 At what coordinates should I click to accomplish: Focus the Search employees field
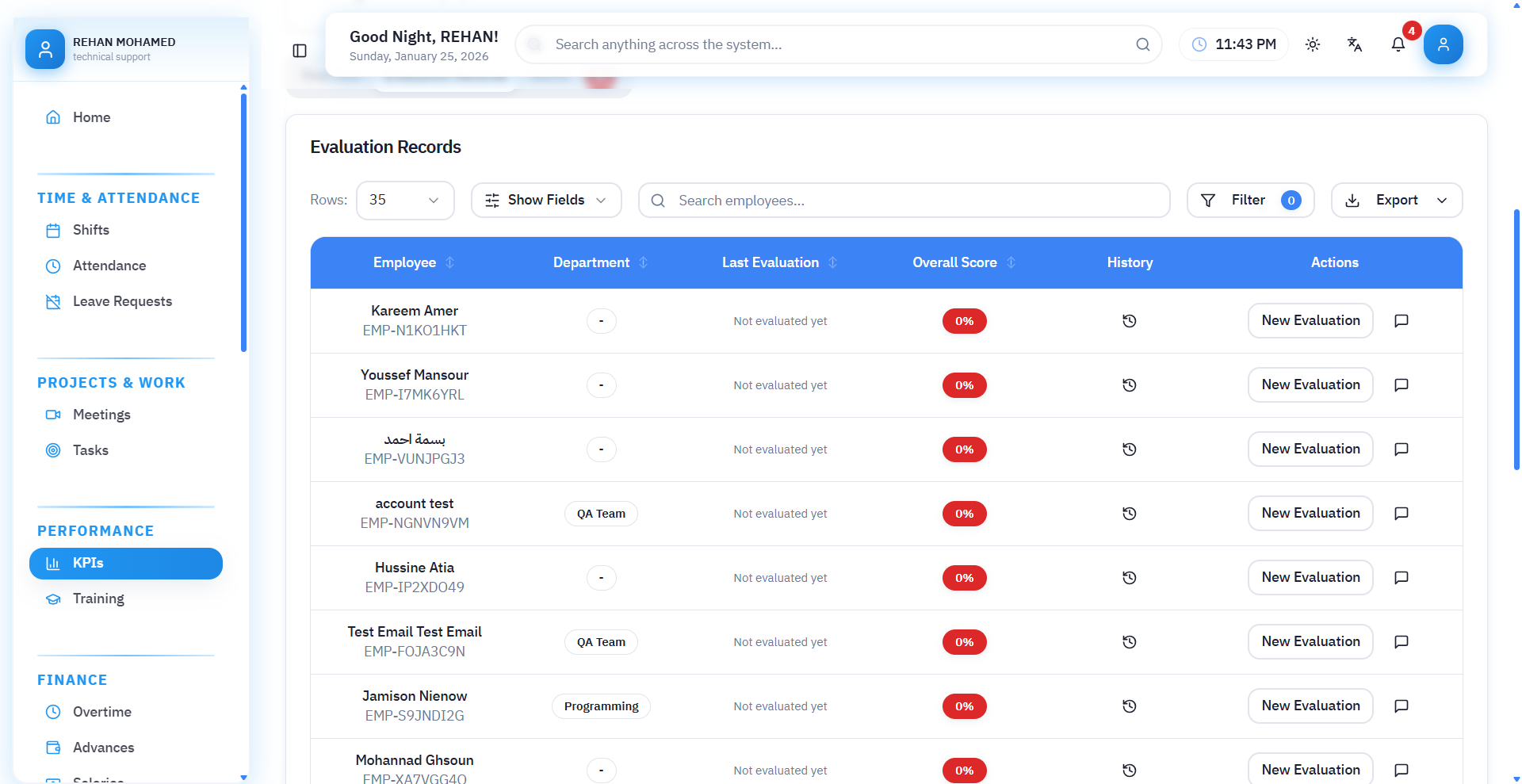coord(904,201)
